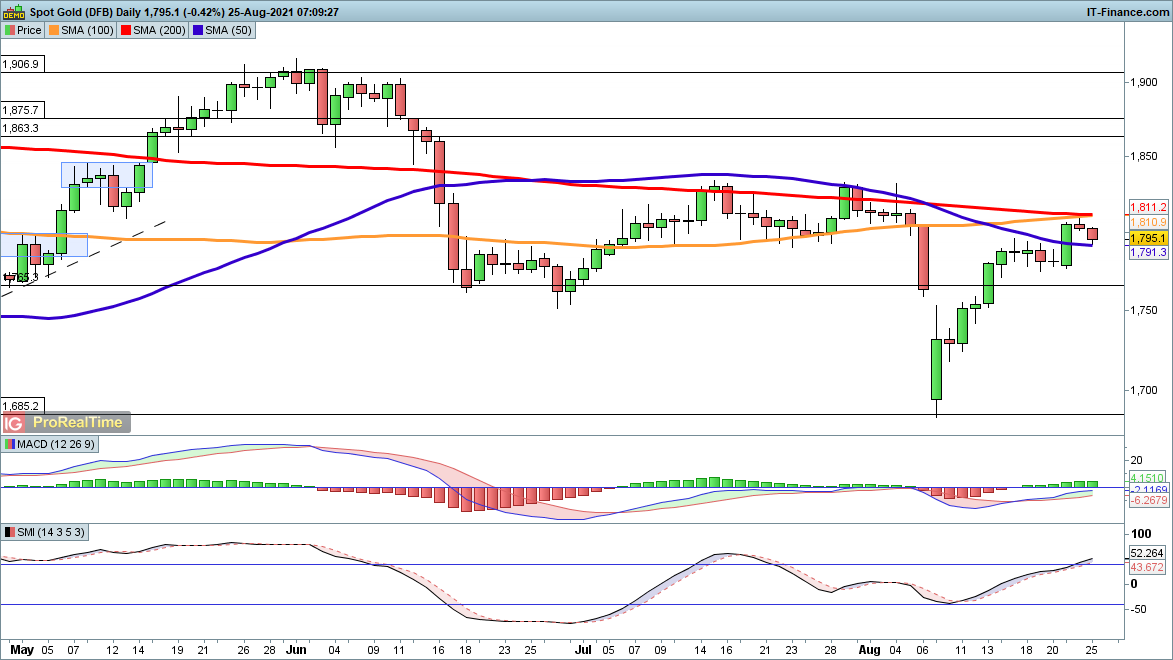The height and width of the screenshot is (660, 1173).
Task: Select the SMA (200) legend label
Action: point(159,31)
